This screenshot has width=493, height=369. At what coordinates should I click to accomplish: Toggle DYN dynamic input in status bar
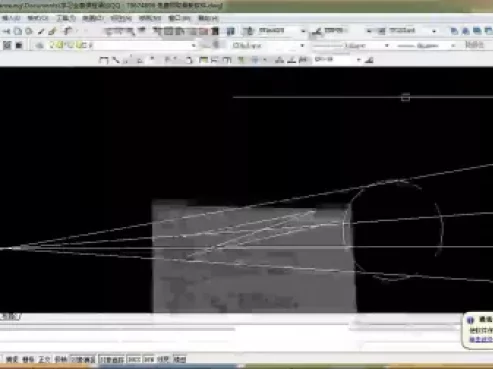149,360
